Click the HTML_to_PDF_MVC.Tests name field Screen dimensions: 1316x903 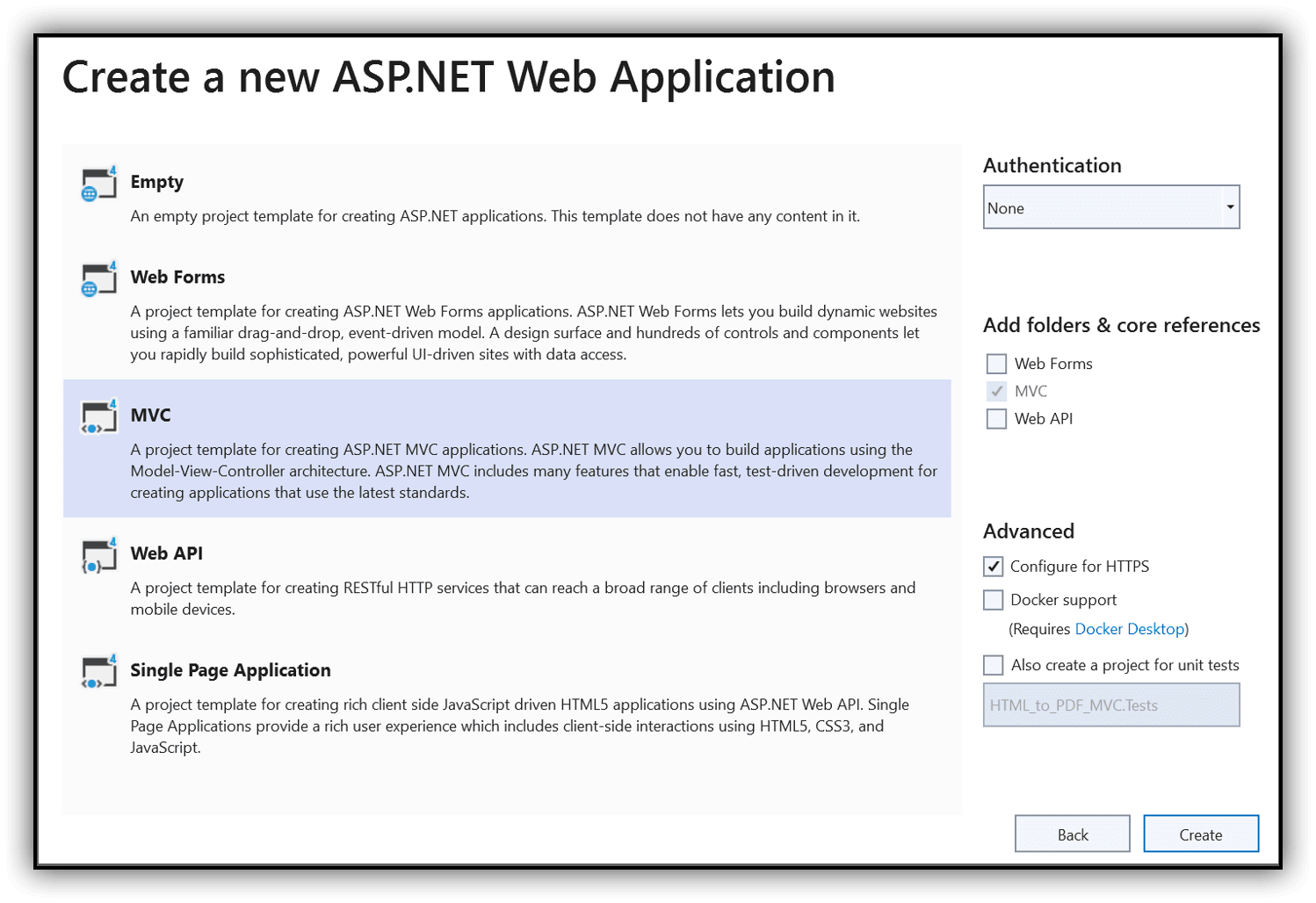coord(1111,704)
